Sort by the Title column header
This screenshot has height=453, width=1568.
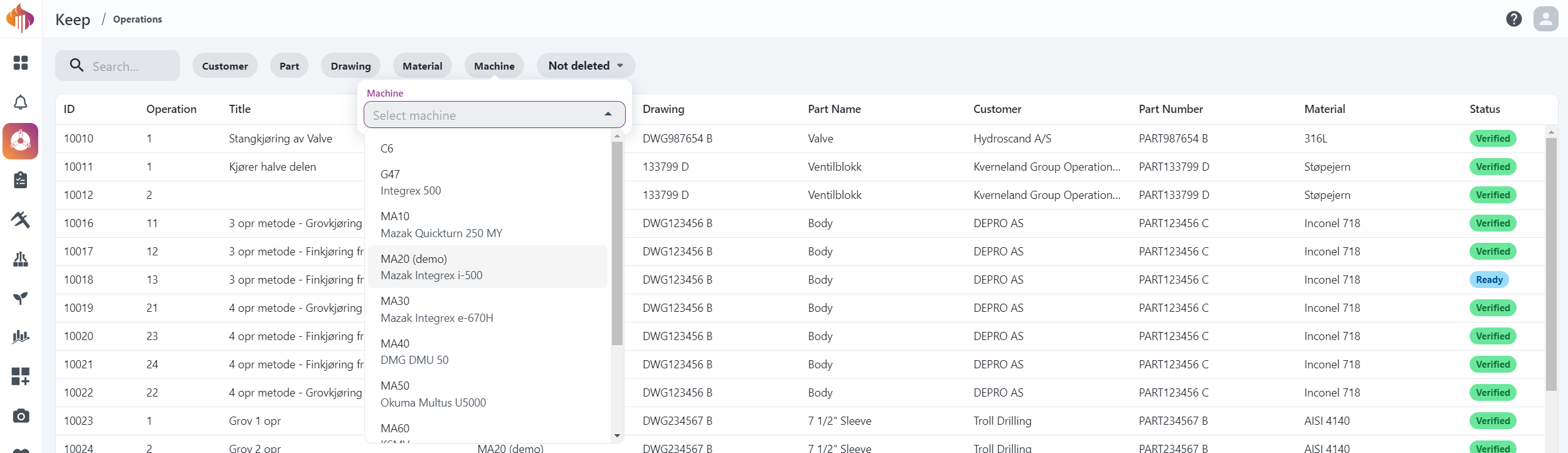pyautogui.click(x=239, y=109)
